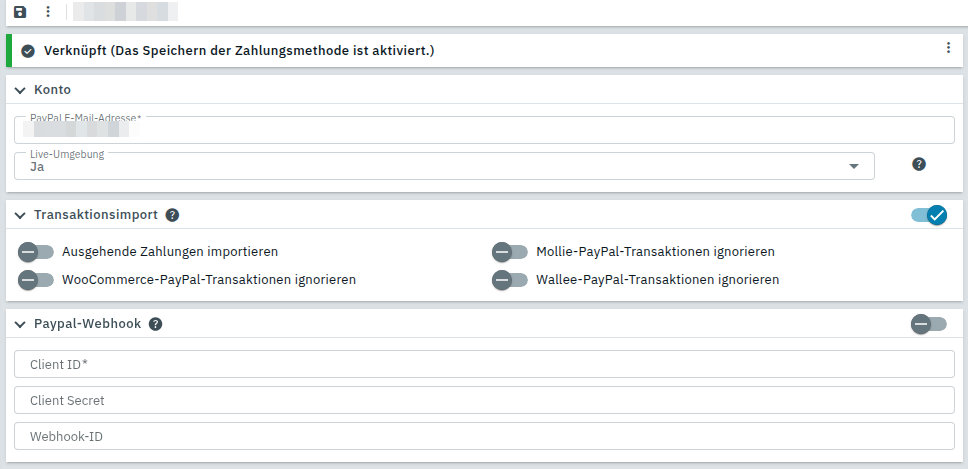Disable the Transaktionsimport main toggle

tap(929, 215)
